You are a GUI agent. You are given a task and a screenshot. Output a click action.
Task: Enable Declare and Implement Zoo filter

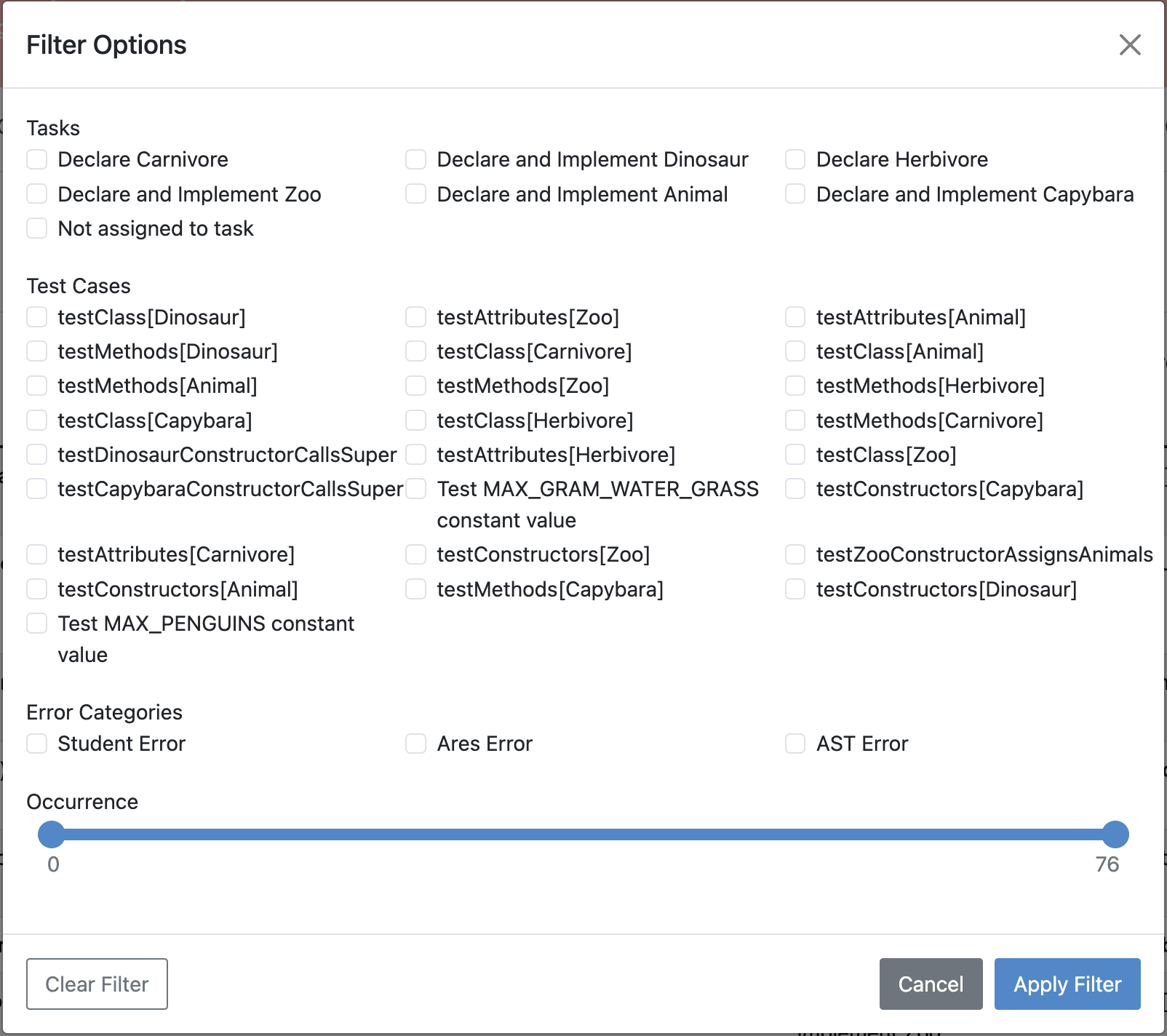(36, 194)
